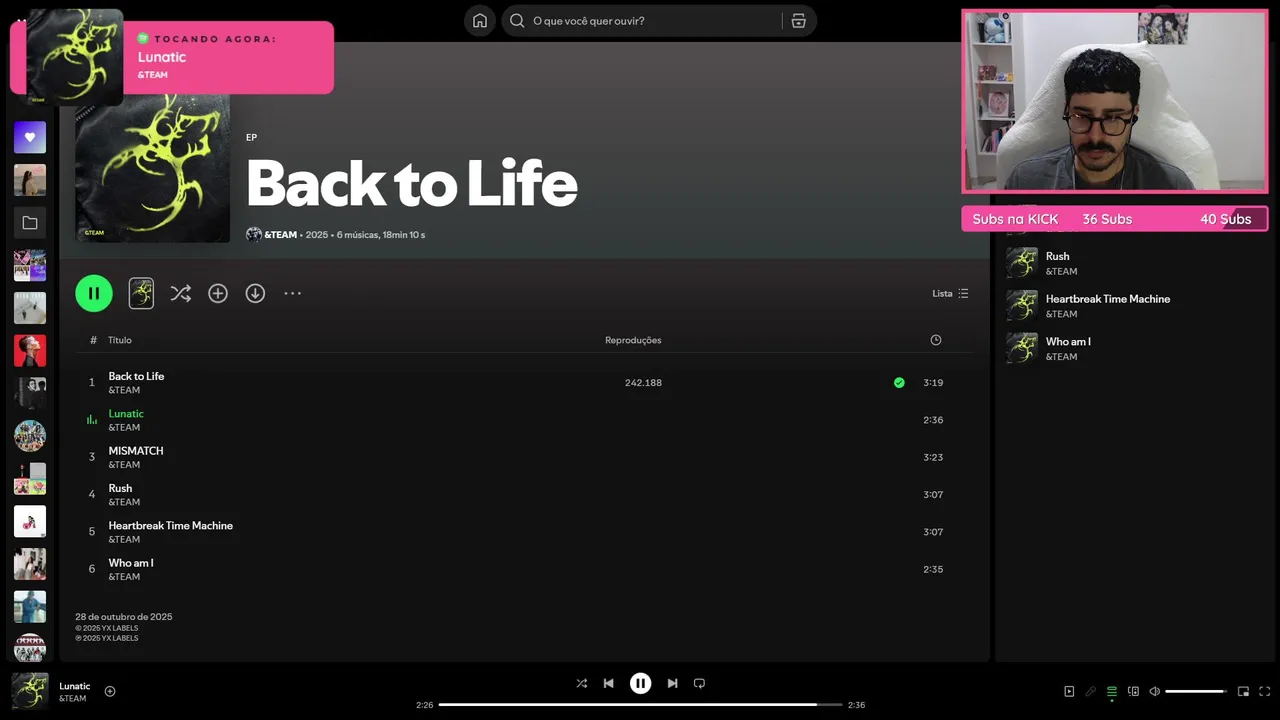Viewport: 1280px width, 720px height.
Task: Open the folder item in the library sidebar
Action: point(30,223)
